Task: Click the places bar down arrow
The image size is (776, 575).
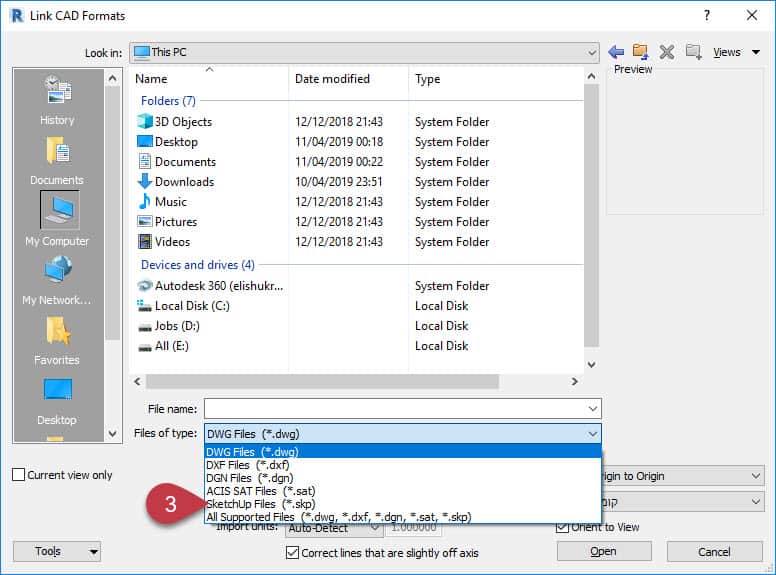Action: click(112, 433)
